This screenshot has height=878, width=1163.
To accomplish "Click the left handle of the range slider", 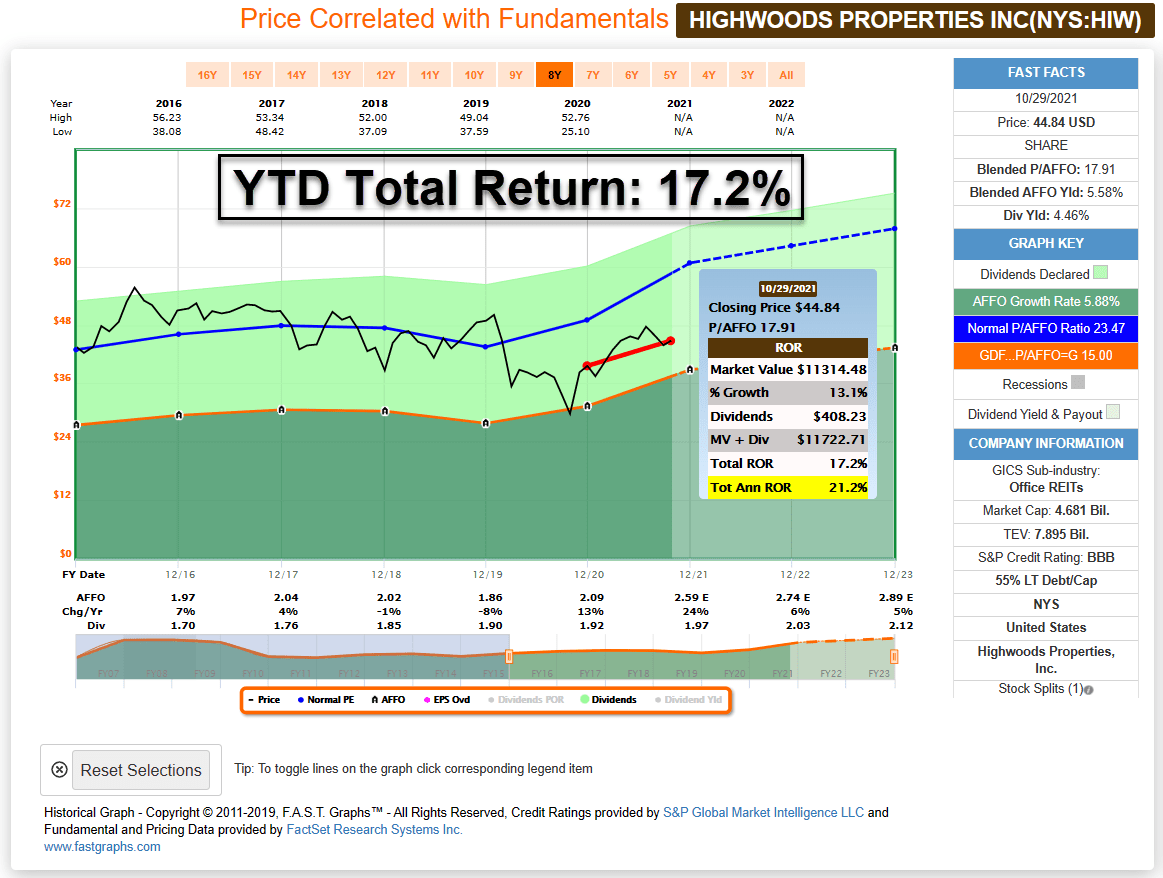I will [509, 656].
